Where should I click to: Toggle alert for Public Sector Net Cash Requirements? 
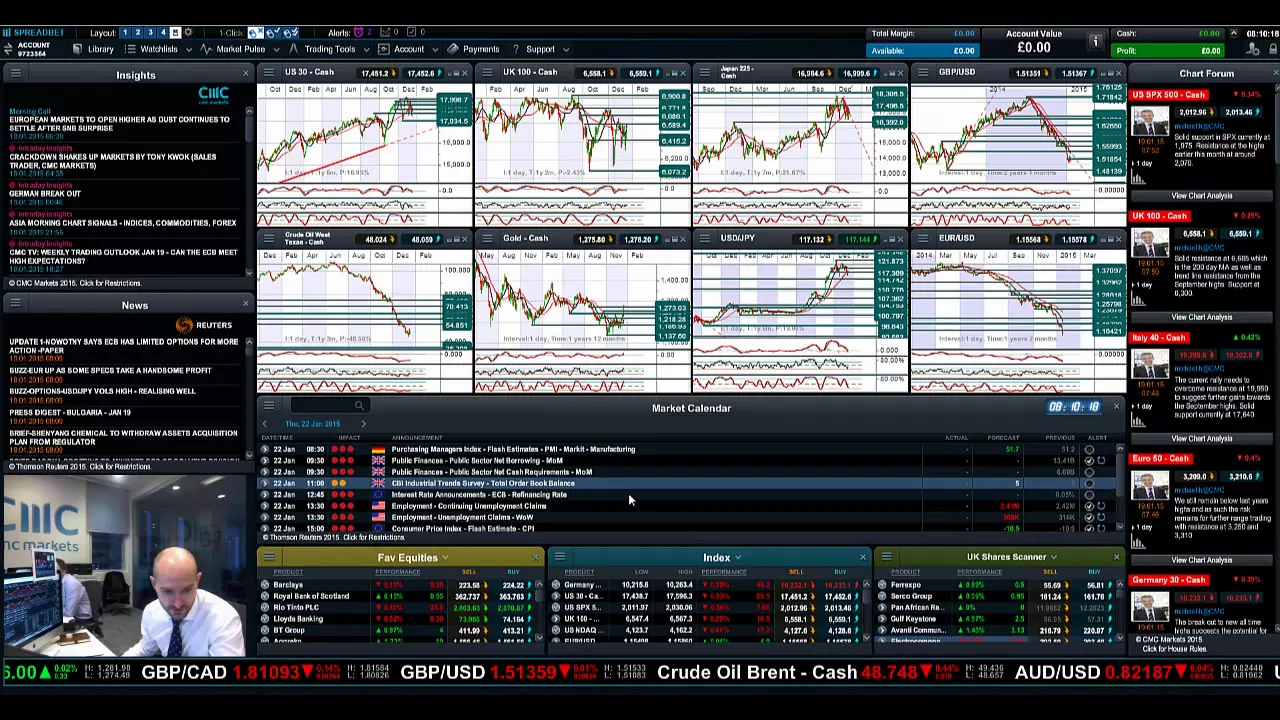pyautogui.click(x=1089, y=472)
